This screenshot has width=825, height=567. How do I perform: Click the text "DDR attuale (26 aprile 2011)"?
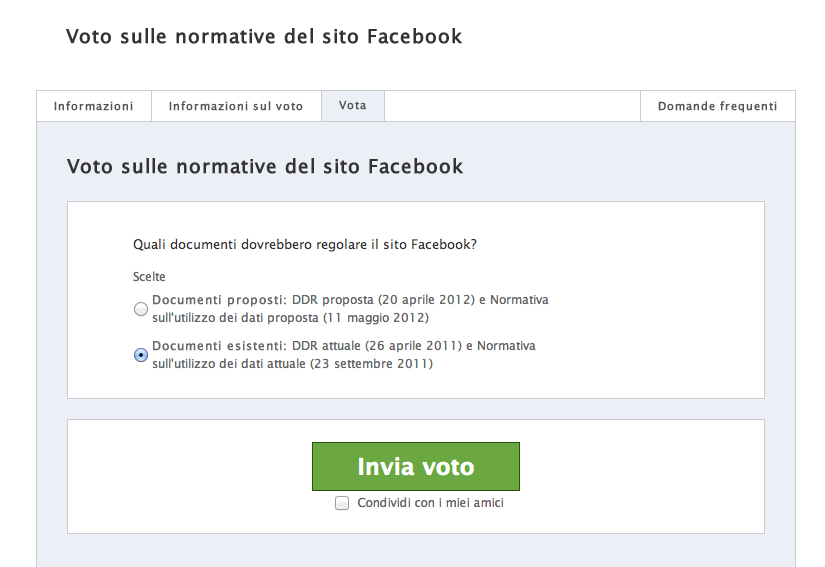375,346
